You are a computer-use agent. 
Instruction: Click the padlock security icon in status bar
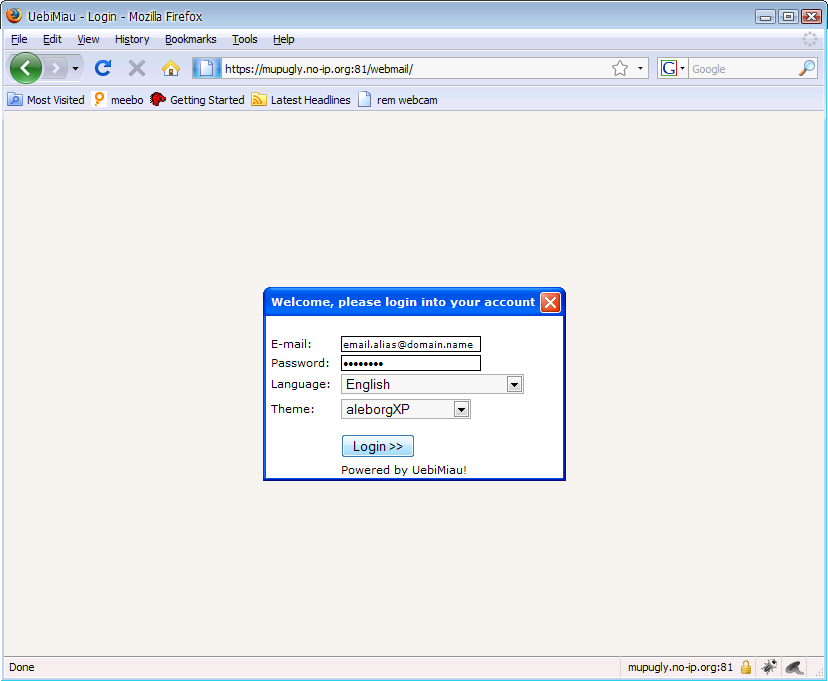(x=746, y=667)
